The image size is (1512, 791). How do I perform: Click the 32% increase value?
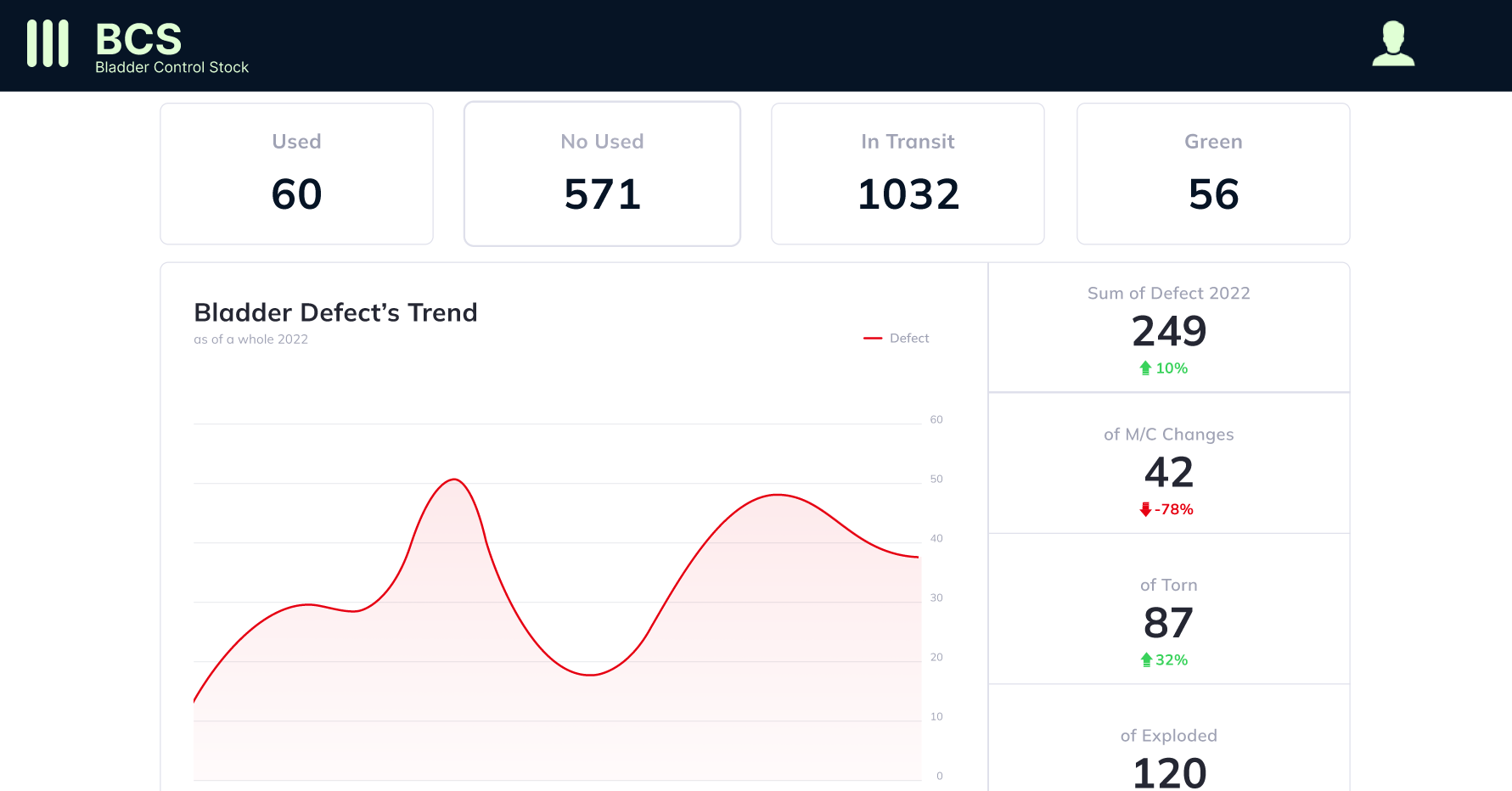click(1172, 659)
